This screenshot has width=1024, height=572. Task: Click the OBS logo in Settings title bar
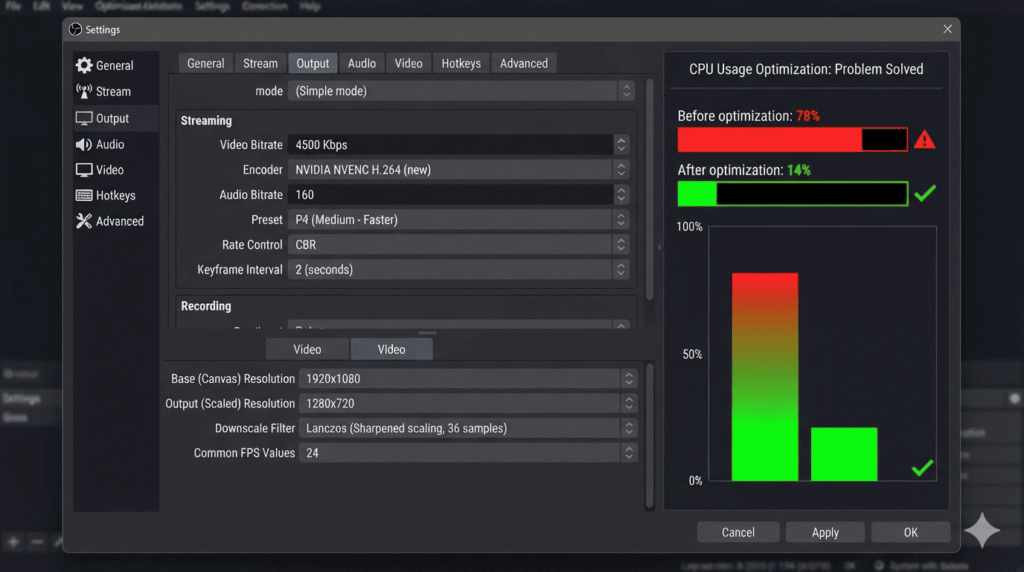pyautogui.click(x=76, y=29)
